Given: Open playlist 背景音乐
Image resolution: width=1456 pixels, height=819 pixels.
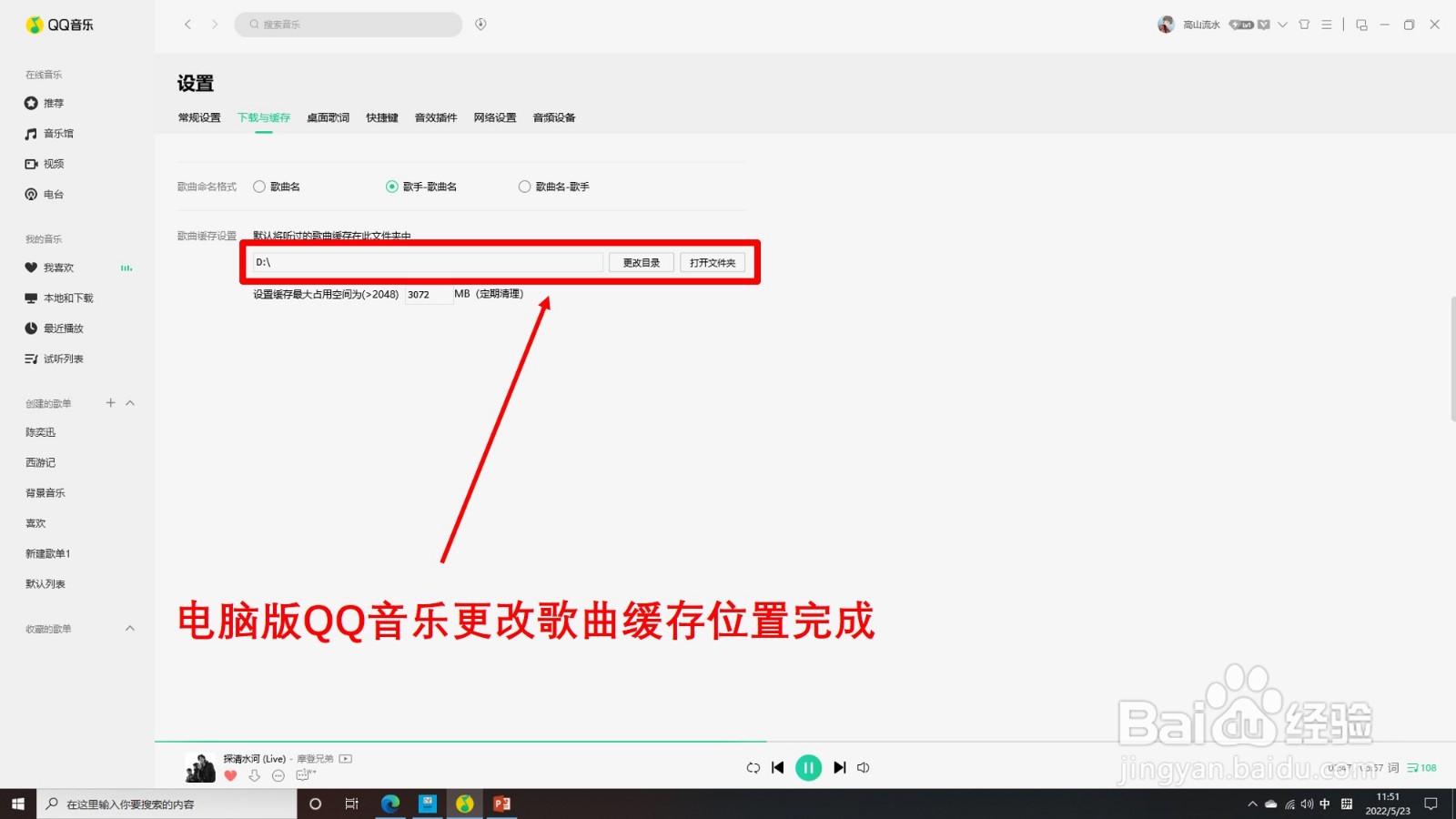Looking at the screenshot, I should coord(45,493).
